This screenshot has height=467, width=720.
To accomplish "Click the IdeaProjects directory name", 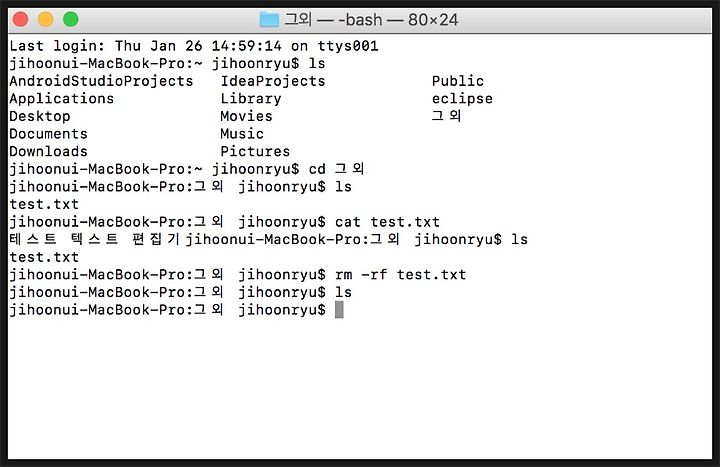I will pyautogui.click(x=272, y=81).
